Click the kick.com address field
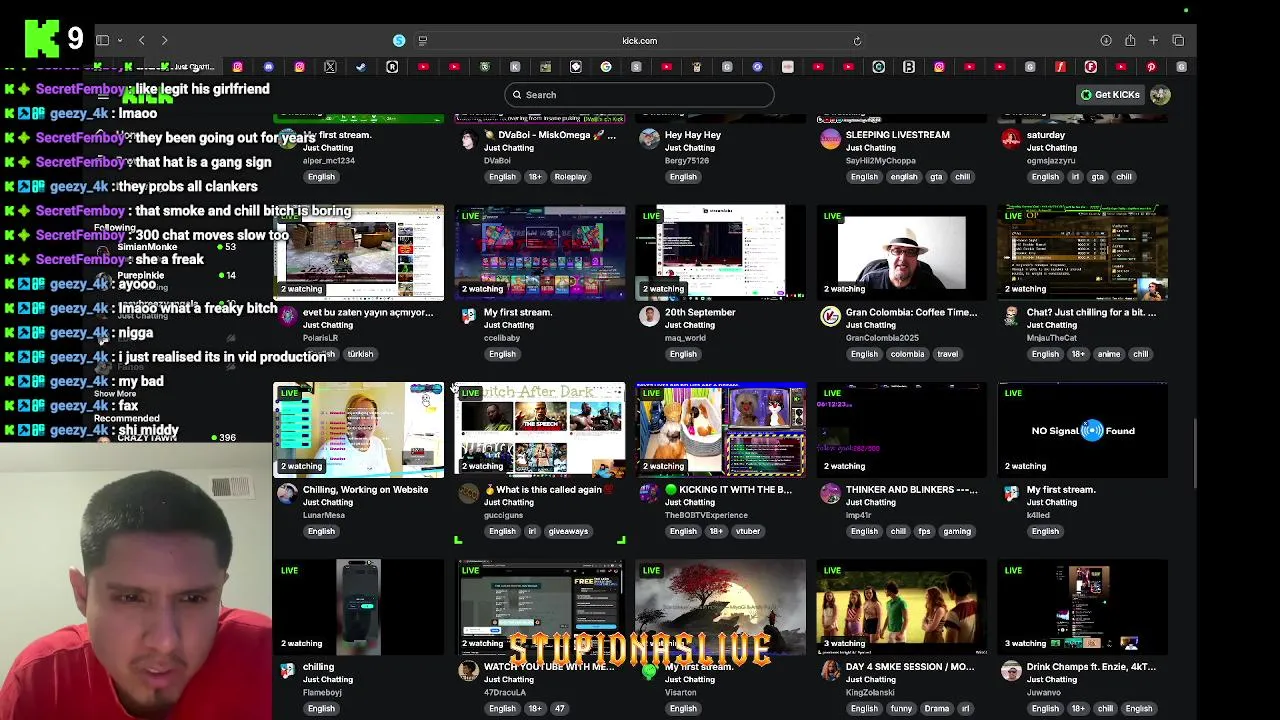The width and height of the screenshot is (1280, 720). pyautogui.click(x=640, y=41)
